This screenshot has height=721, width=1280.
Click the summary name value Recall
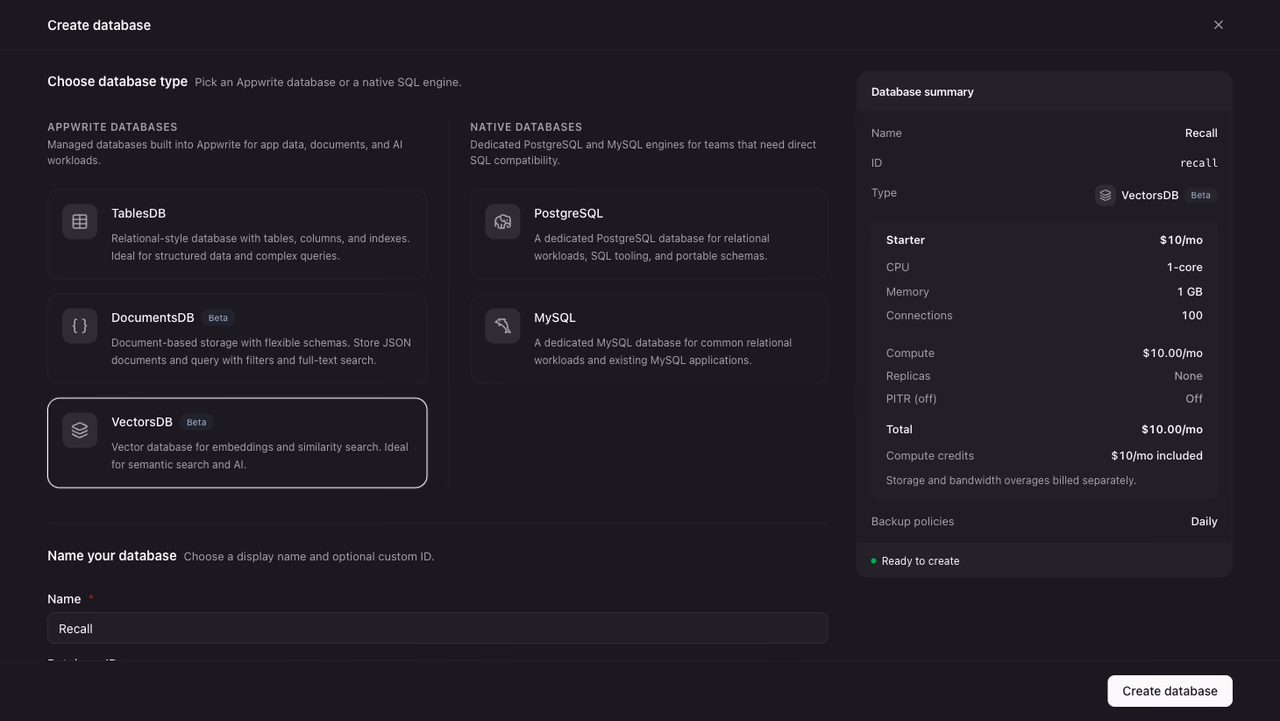(x=1201, y=133)
